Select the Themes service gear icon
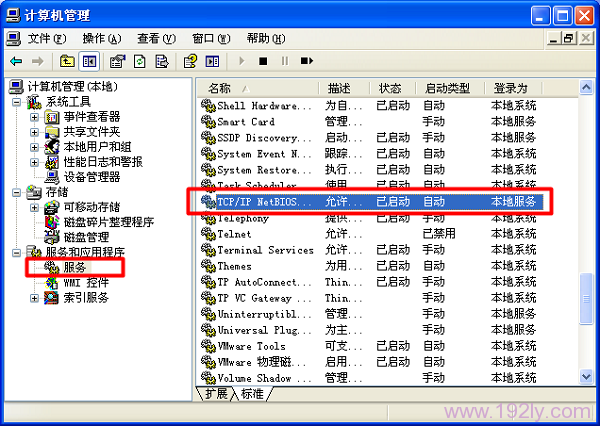This screenshot has height=426, width=600. (x=208, y=266)
